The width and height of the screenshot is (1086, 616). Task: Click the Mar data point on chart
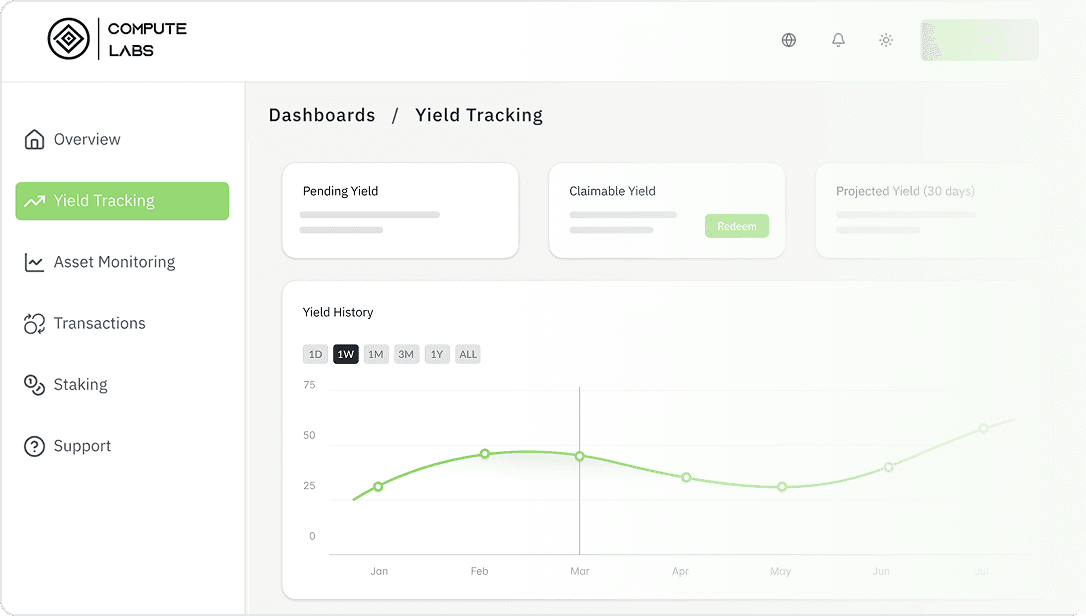tap(580, 456)
